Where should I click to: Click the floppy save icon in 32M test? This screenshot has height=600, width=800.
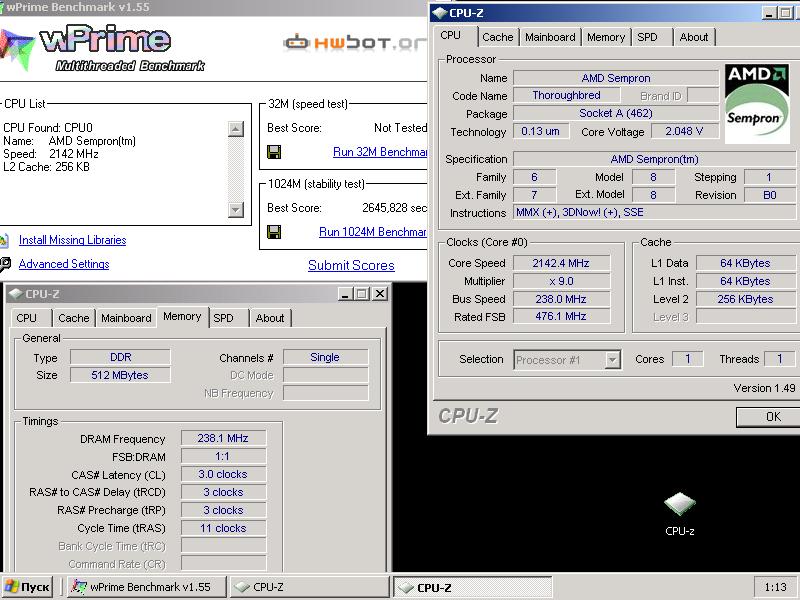point(274,152)
